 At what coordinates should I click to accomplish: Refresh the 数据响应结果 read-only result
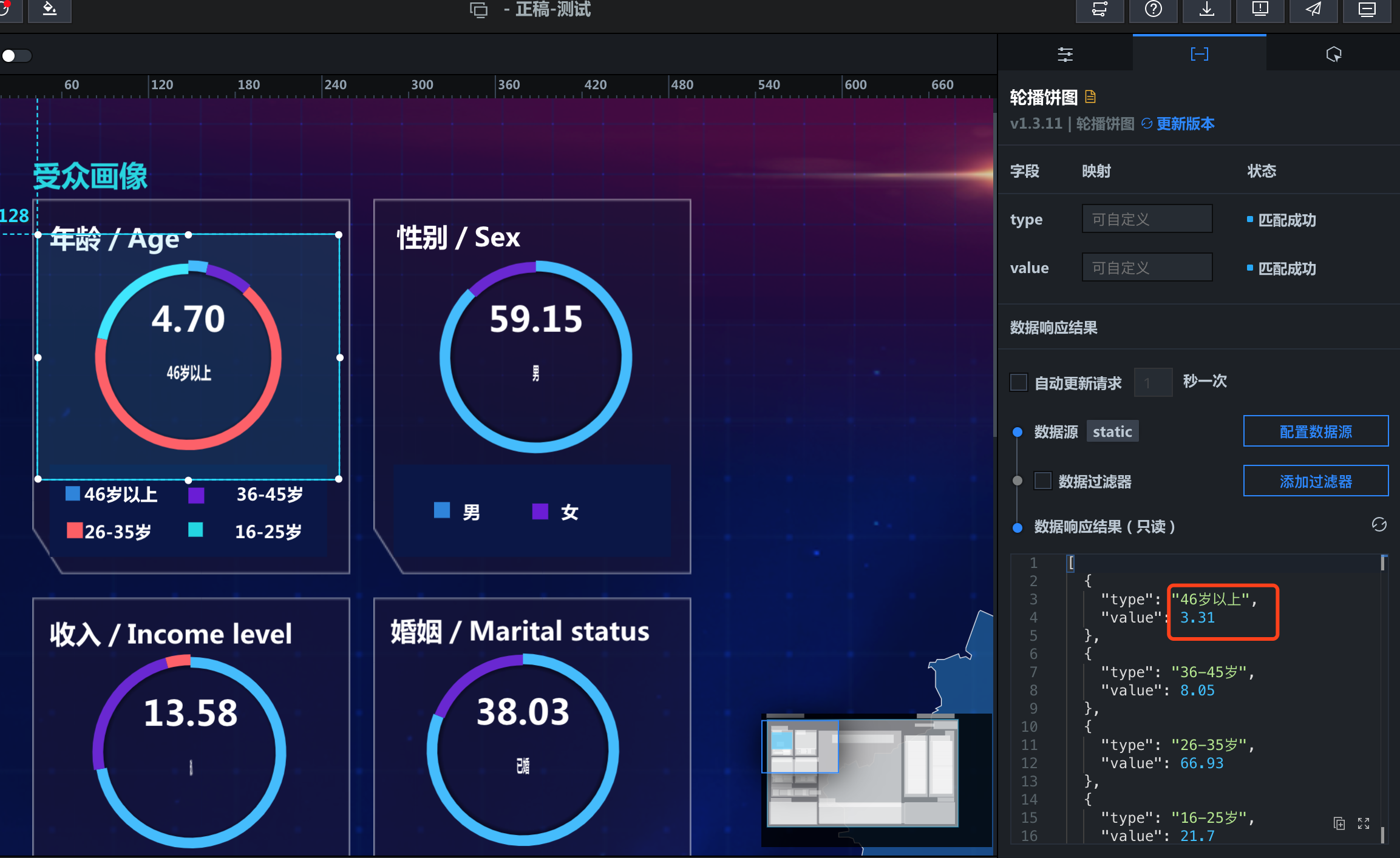pyautogui.click(x=1379, y=525)
